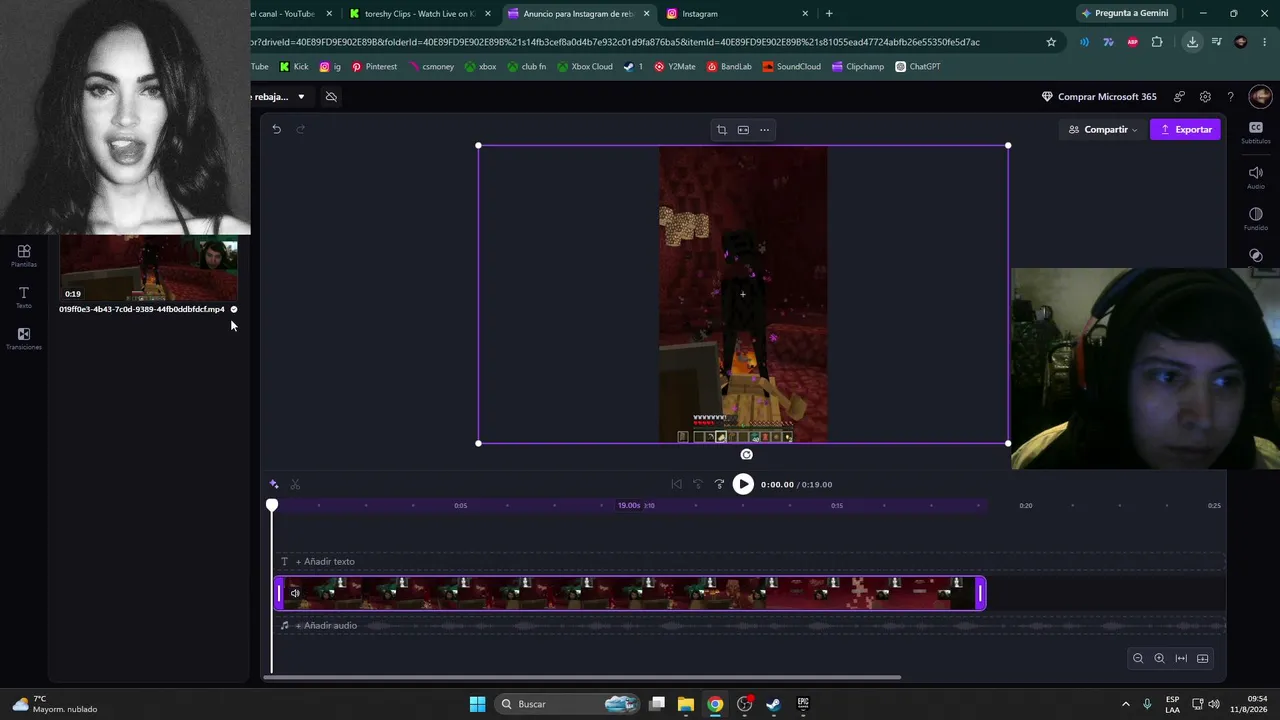Open the Transiciones sidebar panel
The width and height of the screenshot is (1280, 720).
click(24, 338)
